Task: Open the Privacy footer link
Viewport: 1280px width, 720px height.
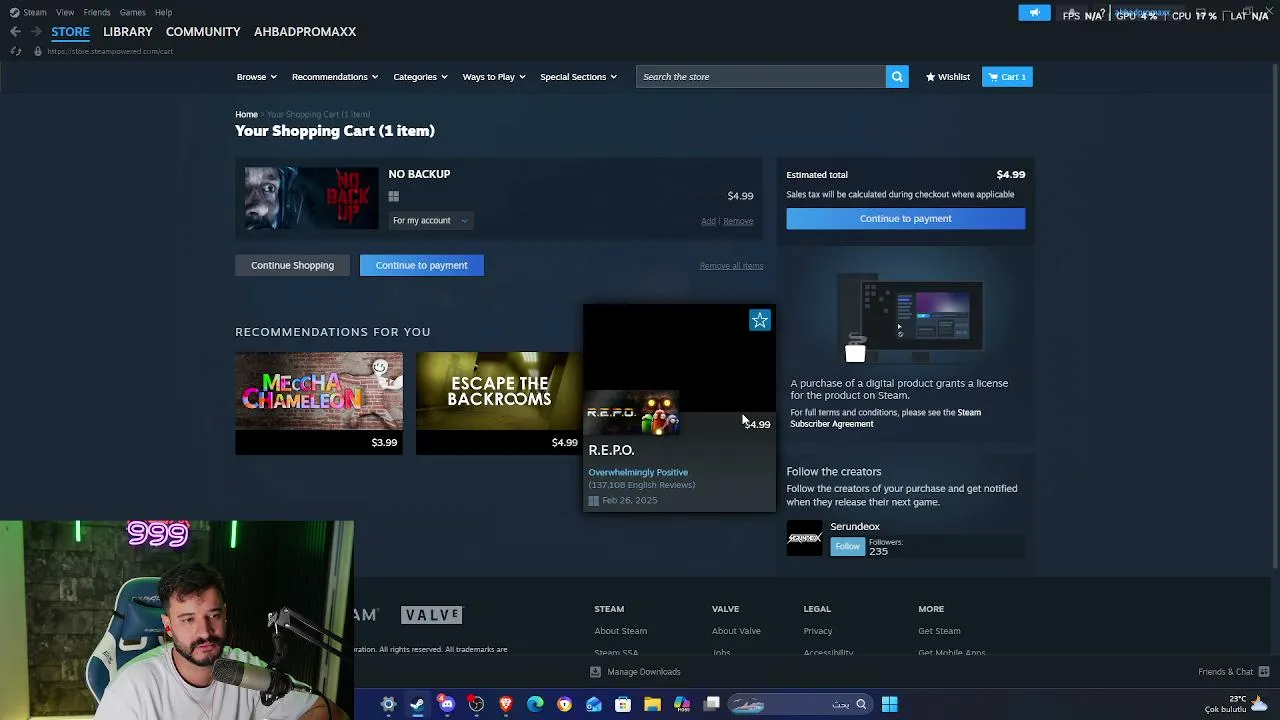Action: click(x=817, y=631)
